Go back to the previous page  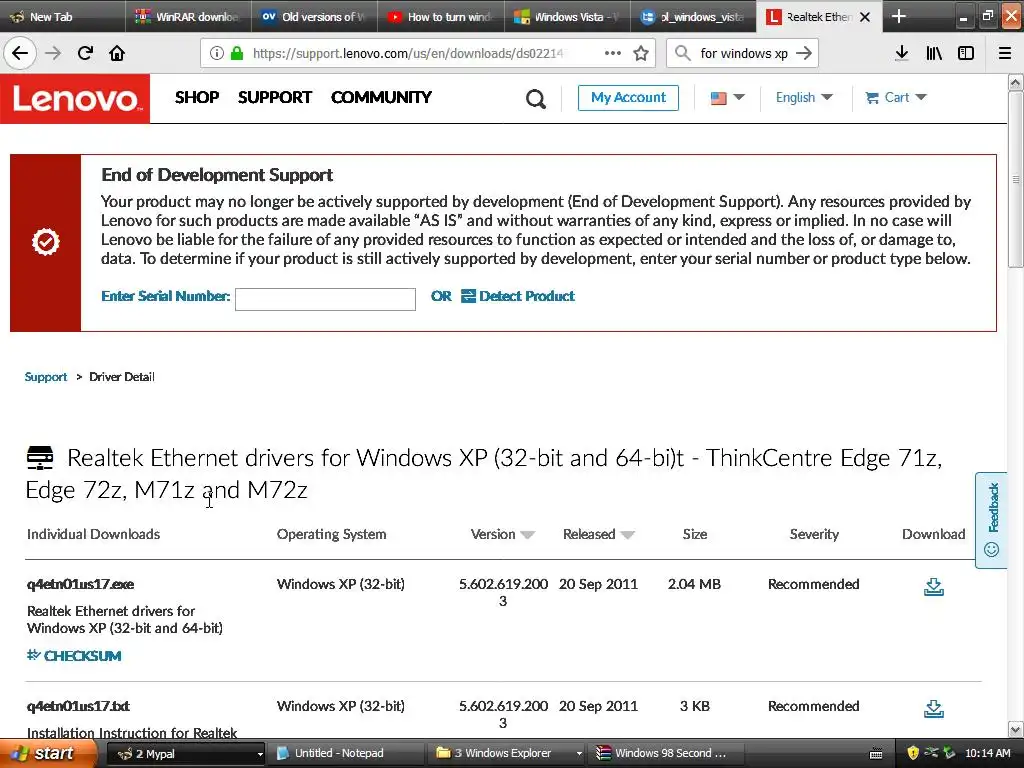[x=20, y=53]
